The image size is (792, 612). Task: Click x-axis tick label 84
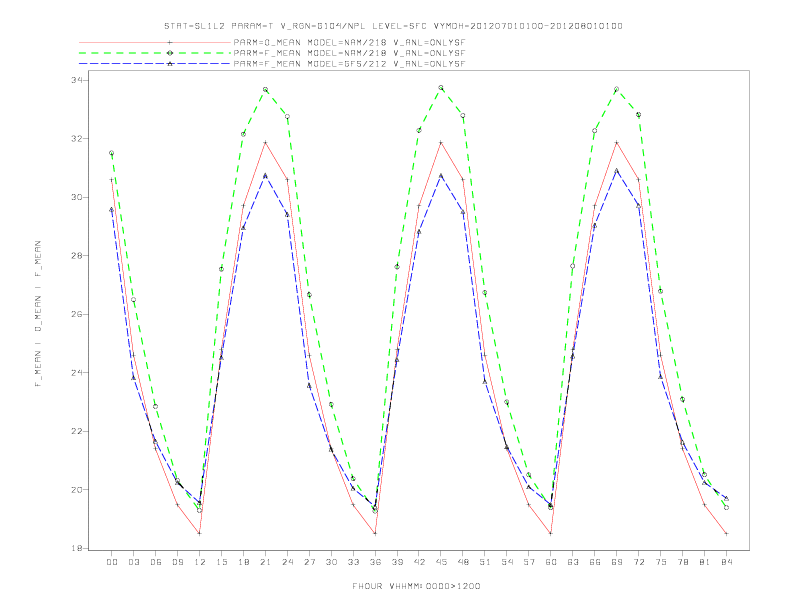coord(726,562)
